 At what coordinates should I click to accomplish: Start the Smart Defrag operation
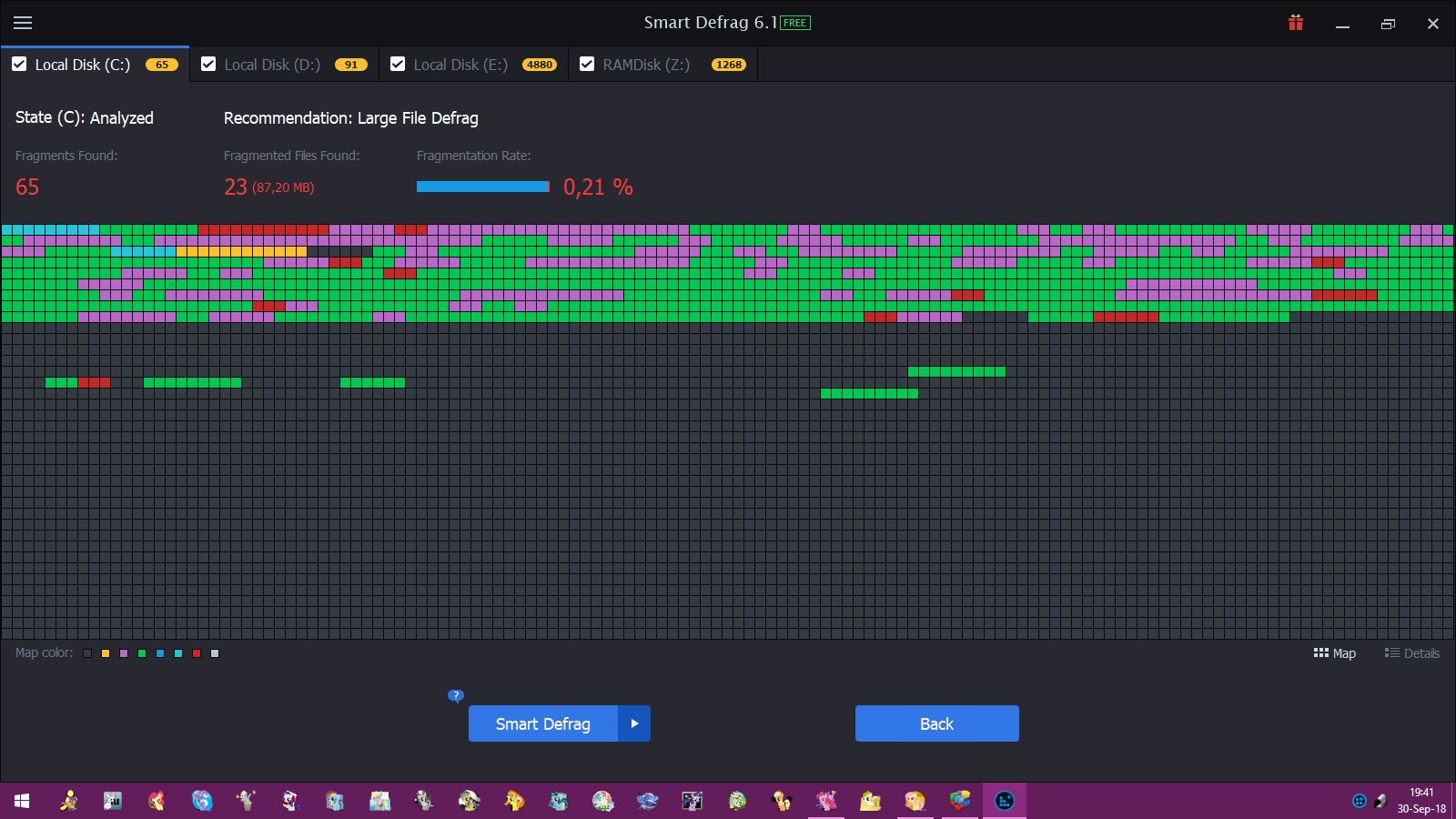pyautogui.click(x=543, y=723)
